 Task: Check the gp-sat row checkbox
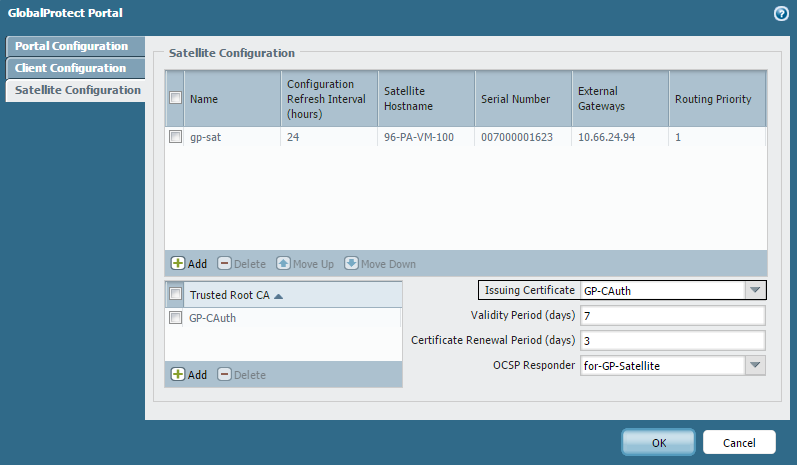click(x=176, y=137)
